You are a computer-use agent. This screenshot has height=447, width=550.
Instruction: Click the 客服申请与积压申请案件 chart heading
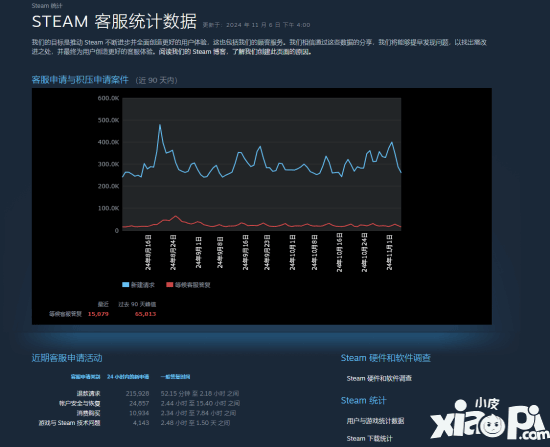point(80,80)
